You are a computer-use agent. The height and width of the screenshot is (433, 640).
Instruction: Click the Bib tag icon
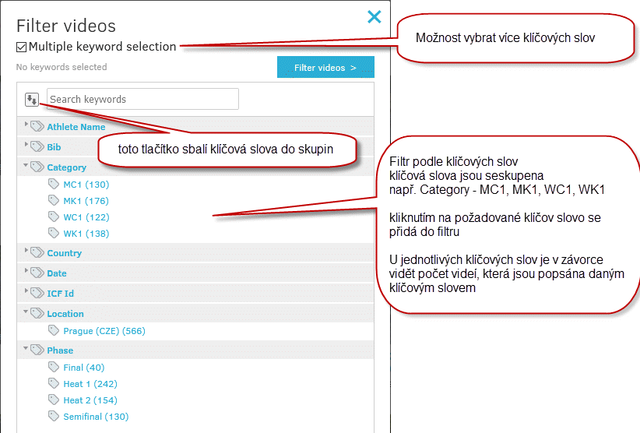click(x=37, y=146)
